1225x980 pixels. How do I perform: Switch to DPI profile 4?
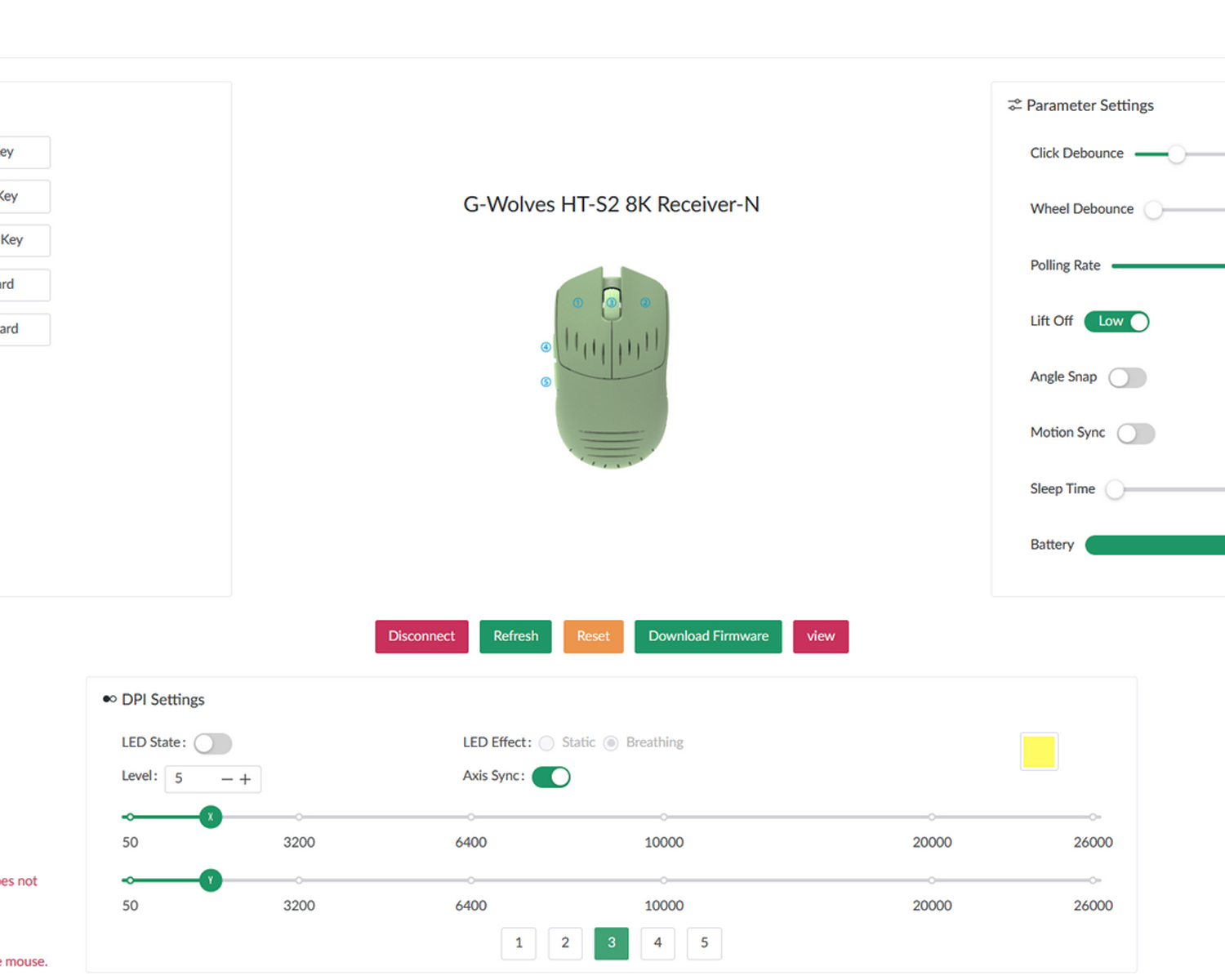(657, 943)
